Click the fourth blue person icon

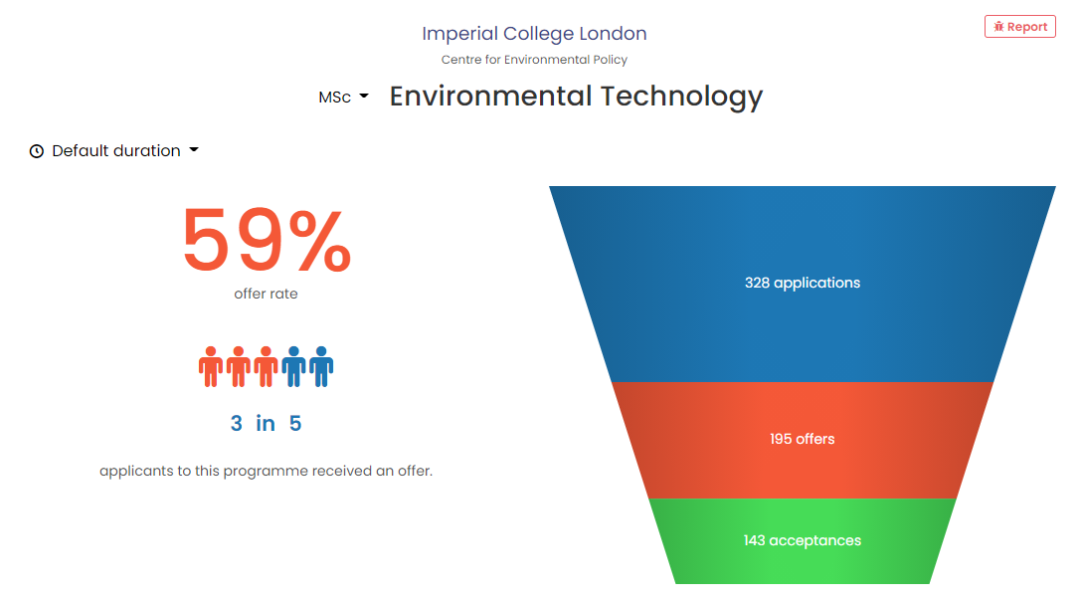(293, 364)
